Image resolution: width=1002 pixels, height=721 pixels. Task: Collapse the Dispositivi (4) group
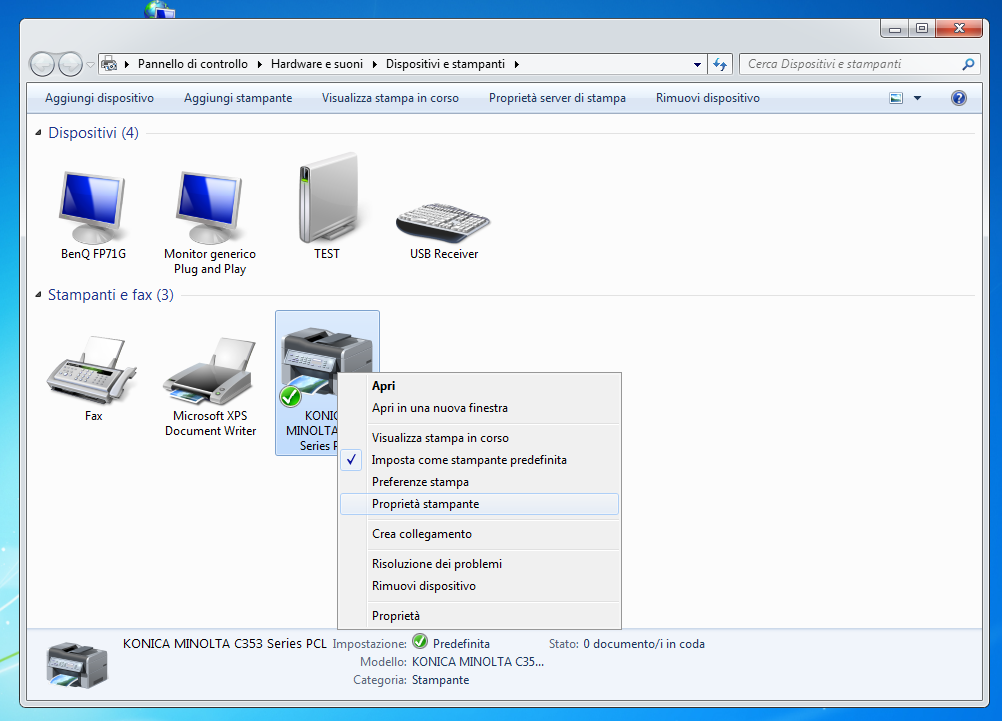[x=39, y=133]
